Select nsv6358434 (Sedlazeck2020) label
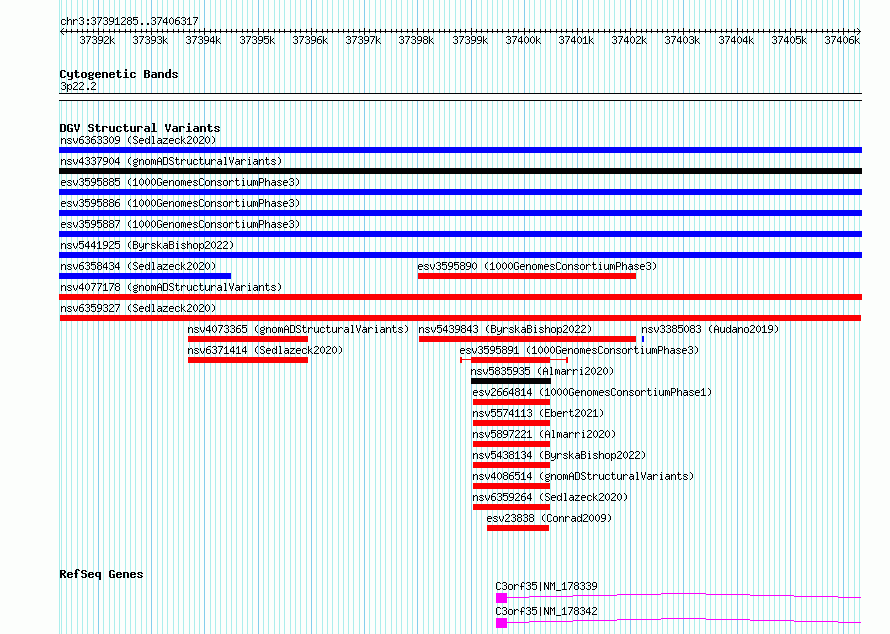The width and height of the screenshot is (890, 634). pyautogui.click(x=138, y=266)
